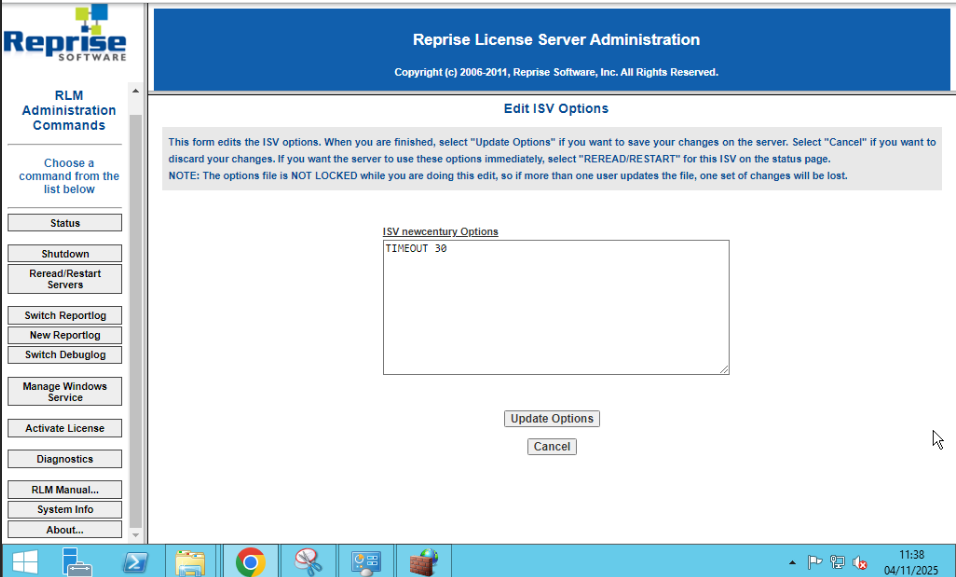This screenshot has width=956, height=577.
Task: Switch to the Google Chrome taskbar icon
Action: [x=251, y=561]
